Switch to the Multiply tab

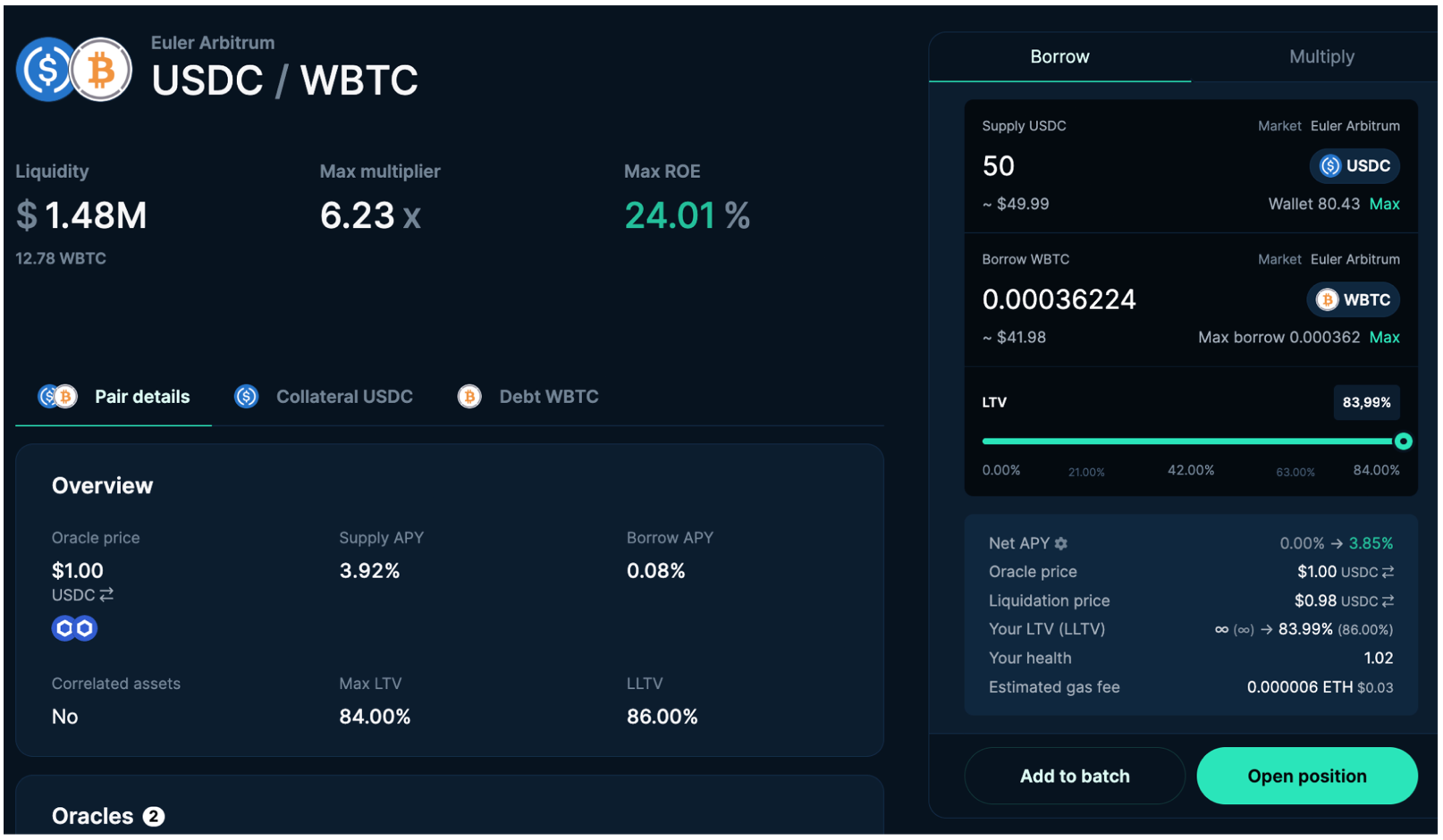click(x=1321, y=57)
